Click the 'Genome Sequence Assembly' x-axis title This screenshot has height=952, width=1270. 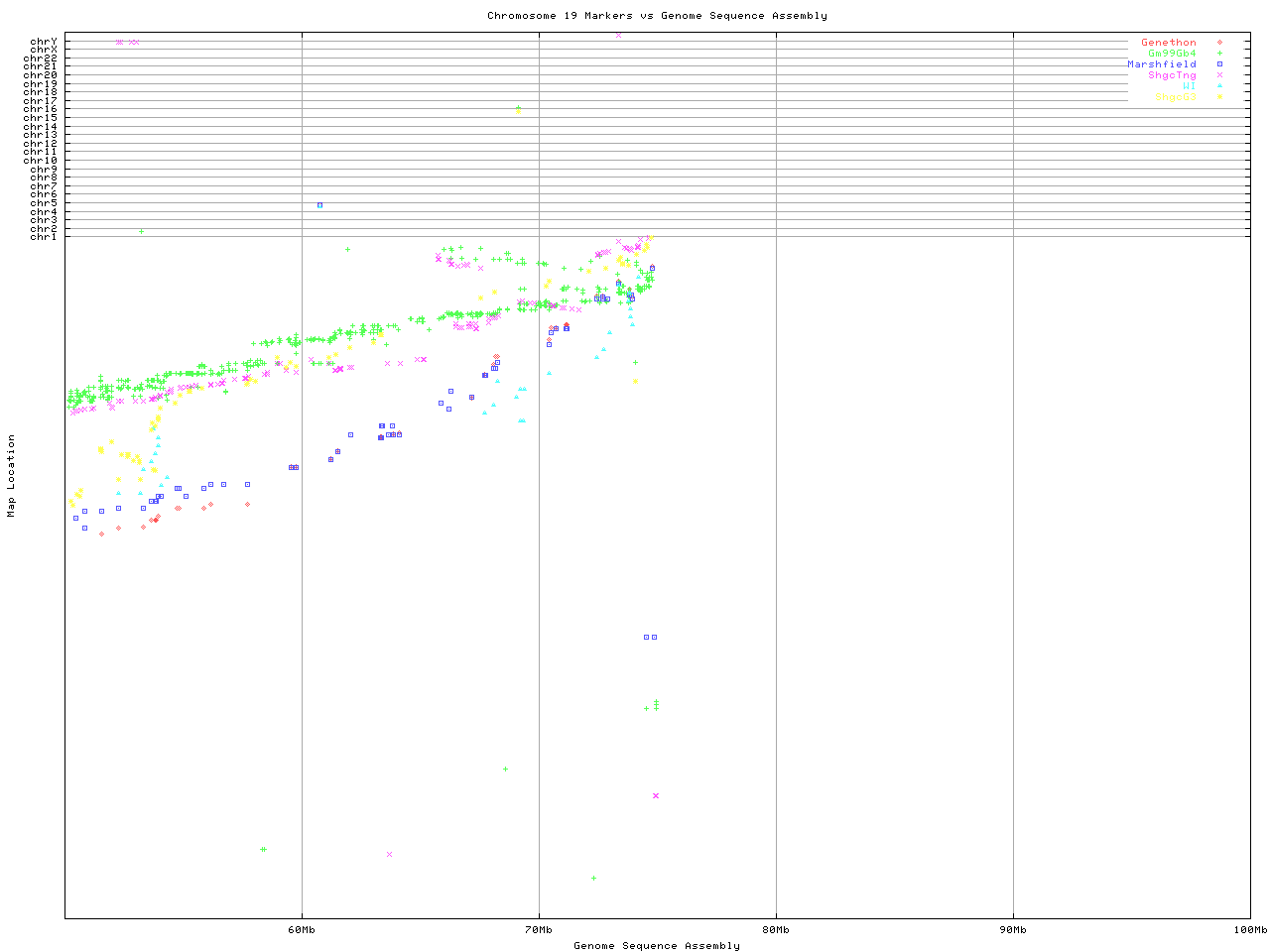click(x=657, y=946)
